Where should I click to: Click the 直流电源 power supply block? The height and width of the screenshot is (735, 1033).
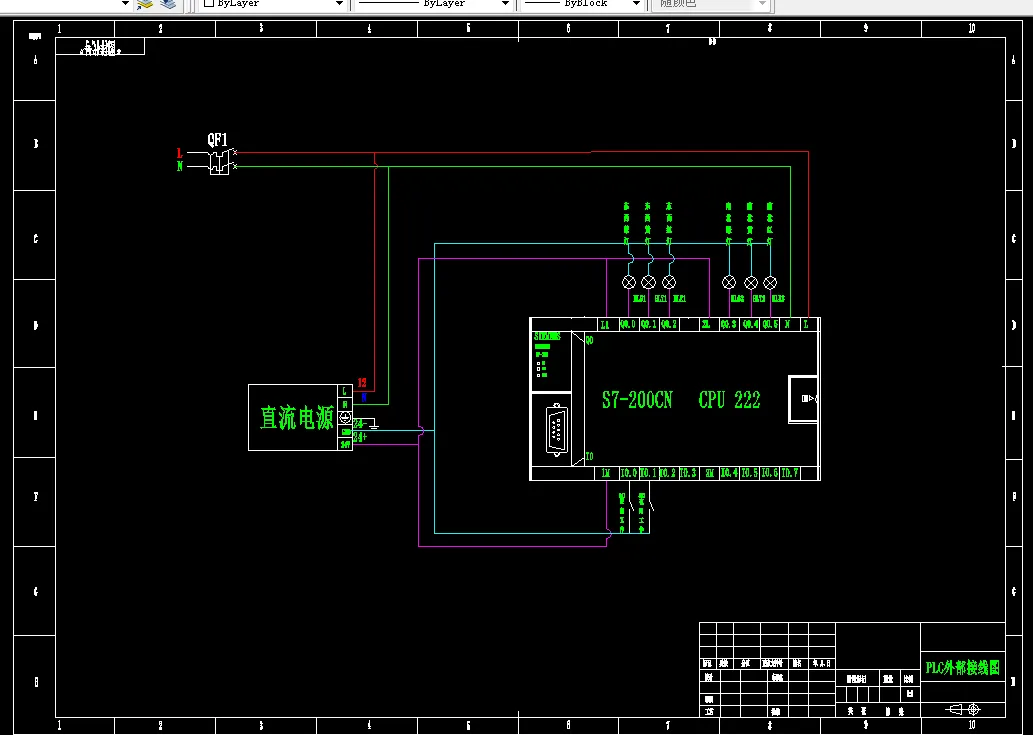[x=295, y=419]
